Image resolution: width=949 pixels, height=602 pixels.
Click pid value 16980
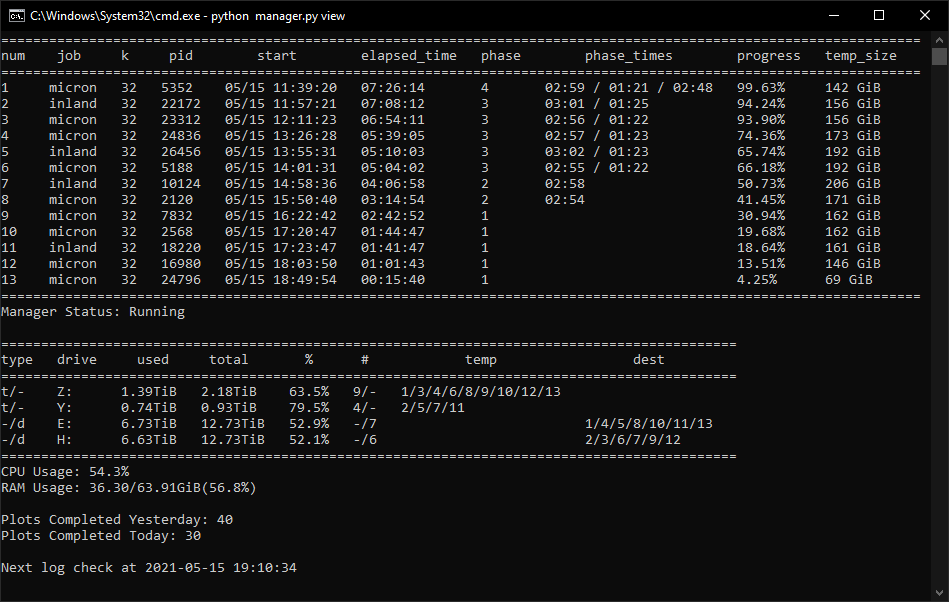[x=180, y=264]
